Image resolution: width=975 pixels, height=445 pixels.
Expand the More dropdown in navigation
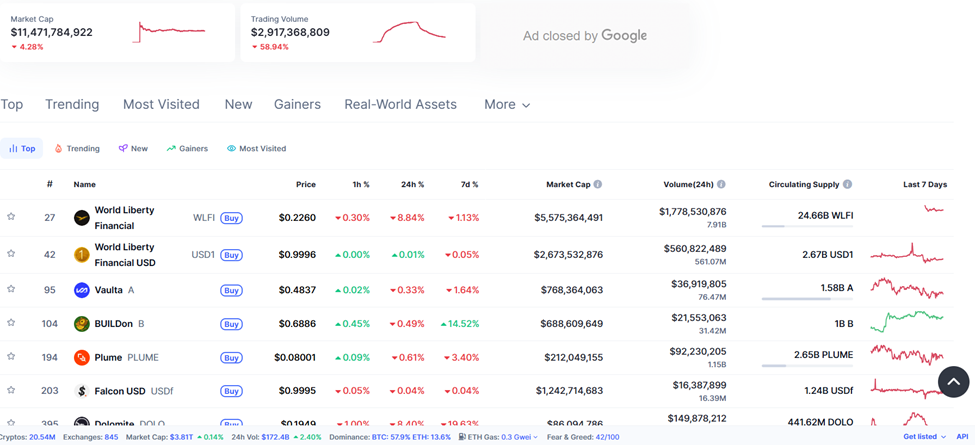[507, 104]
